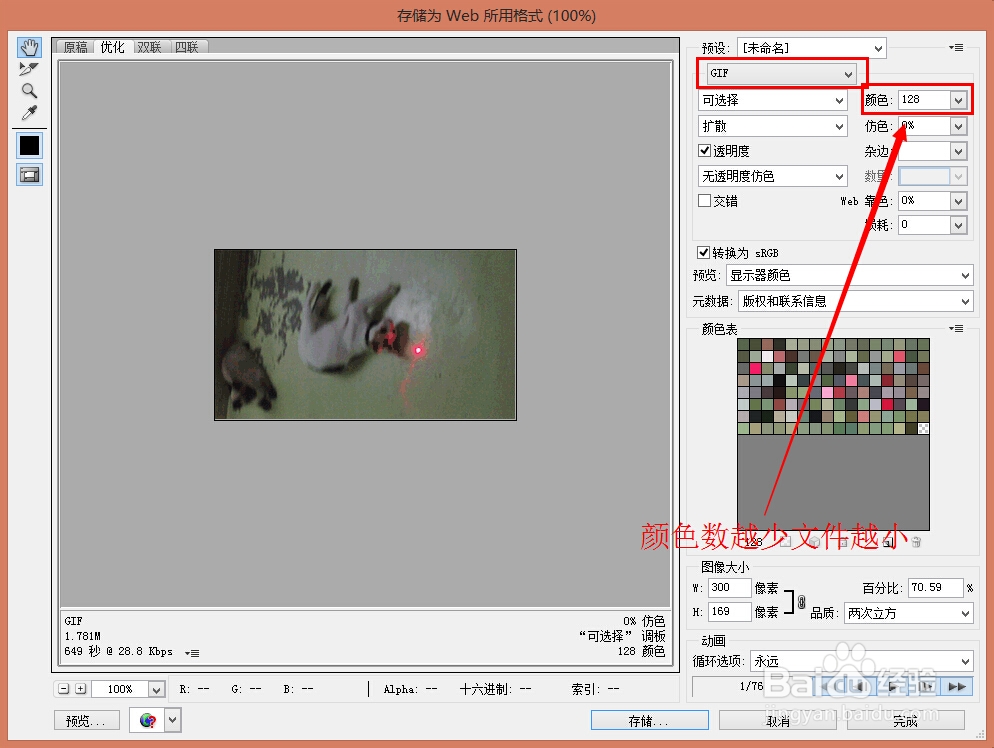994x748 pixels.
Task: Click the black eyedropper color swatch
Action: coord(29,145)
